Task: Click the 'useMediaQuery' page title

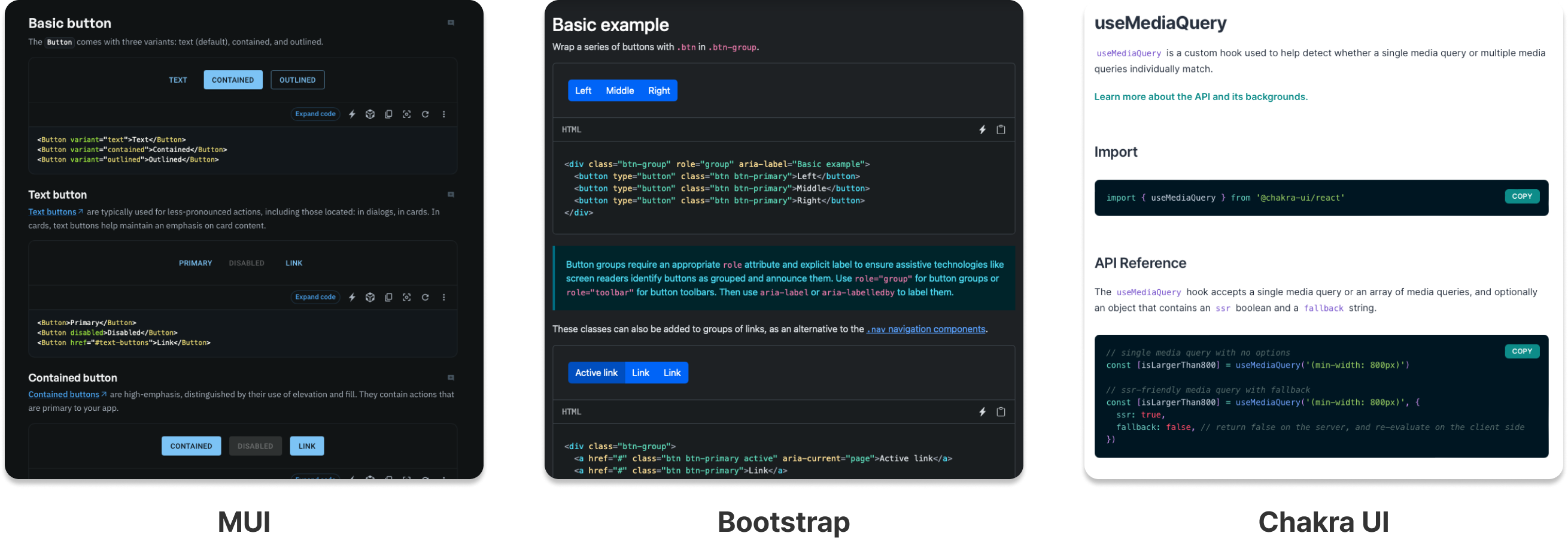Action: pos(1160,23)
